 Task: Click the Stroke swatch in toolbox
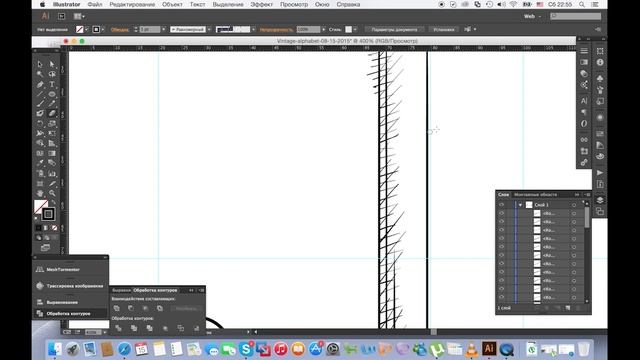coord(48,214)
